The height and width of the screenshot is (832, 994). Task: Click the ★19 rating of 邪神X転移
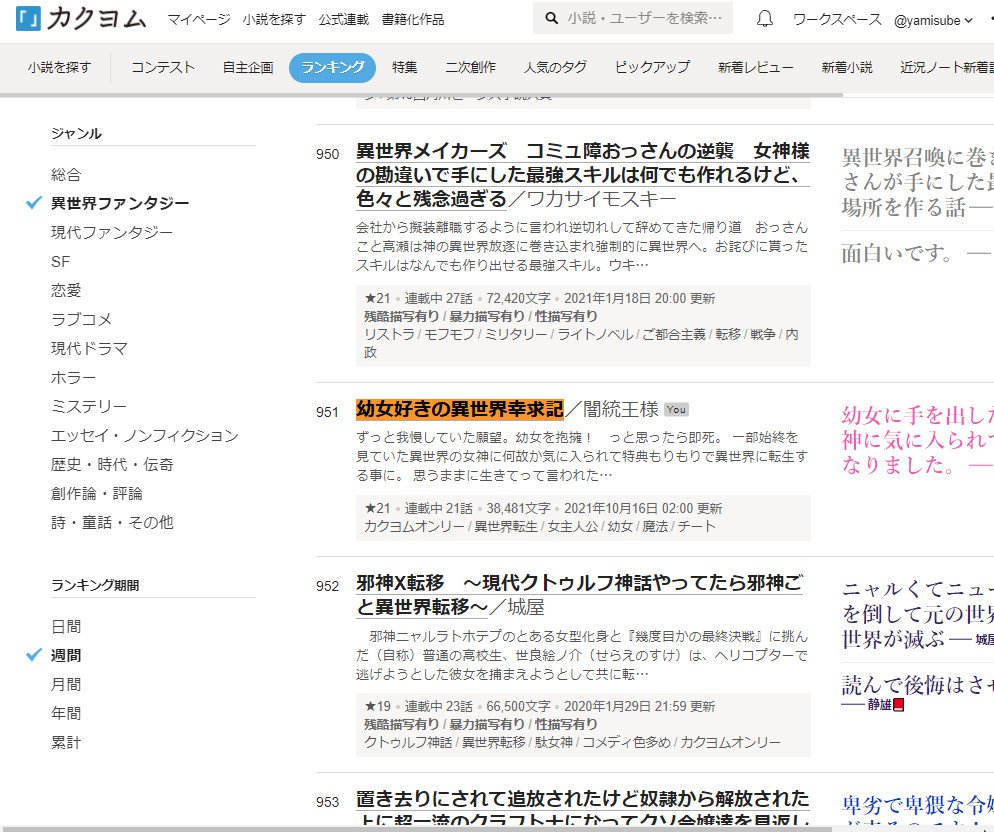376,706
